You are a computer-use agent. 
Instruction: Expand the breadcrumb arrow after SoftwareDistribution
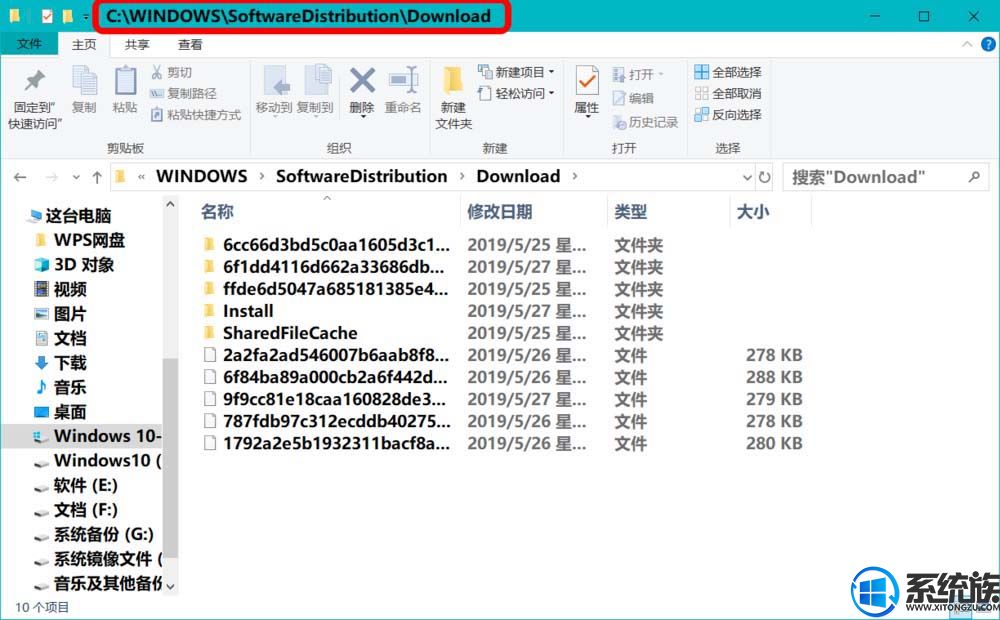(x=462, y=177)
